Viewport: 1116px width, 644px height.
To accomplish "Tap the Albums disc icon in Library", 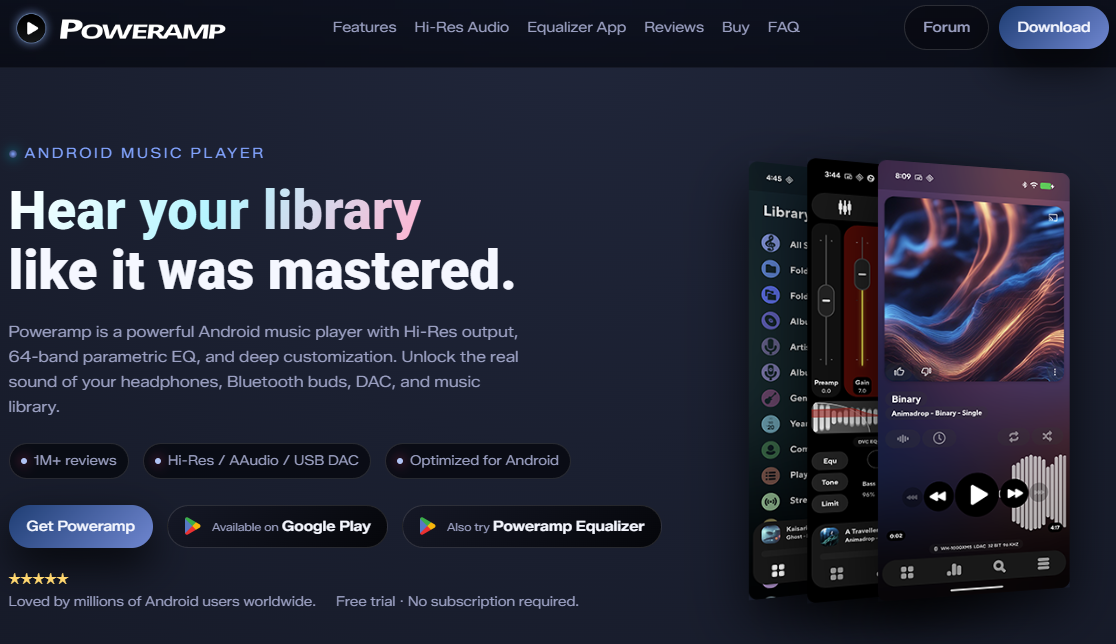I will point(770,320).
